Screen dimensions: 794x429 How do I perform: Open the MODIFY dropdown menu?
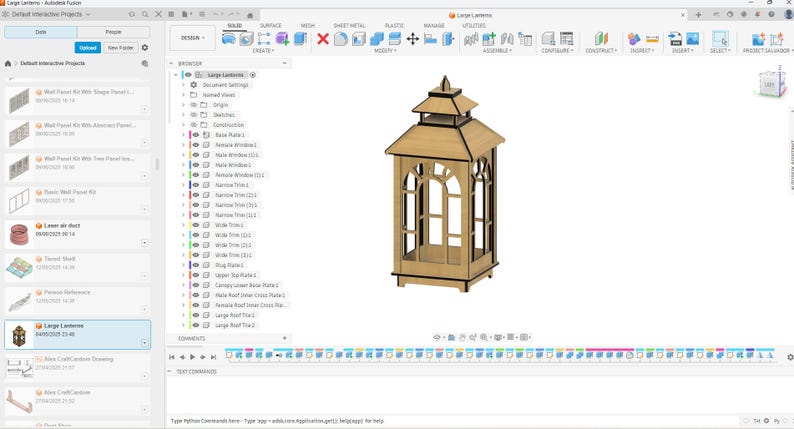pos(385,51)
